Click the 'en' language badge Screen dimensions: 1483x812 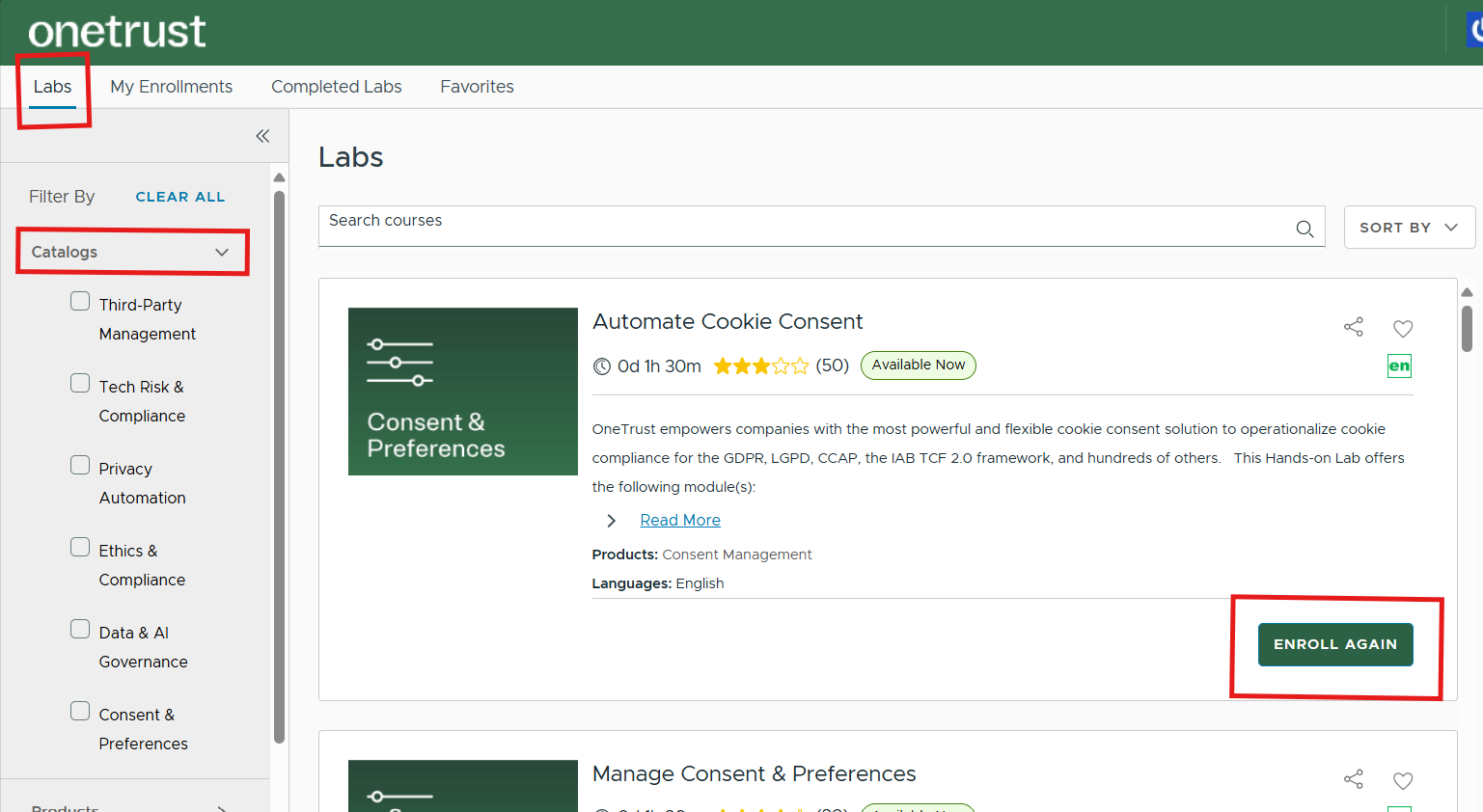[1399, 365]
